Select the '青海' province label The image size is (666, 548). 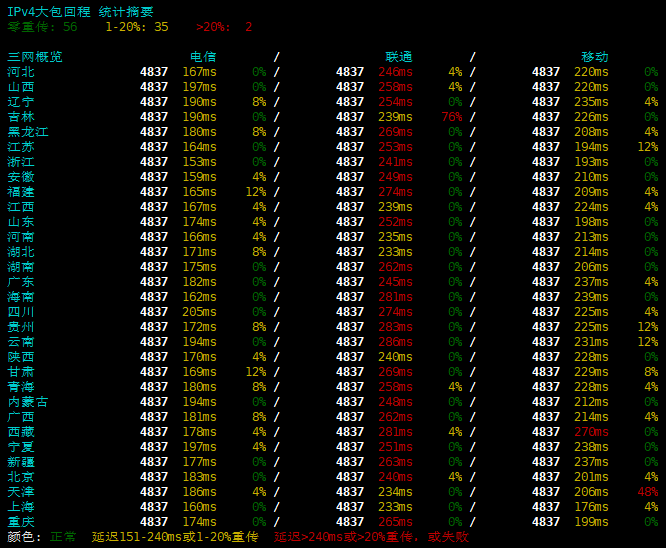click(21, 387)
